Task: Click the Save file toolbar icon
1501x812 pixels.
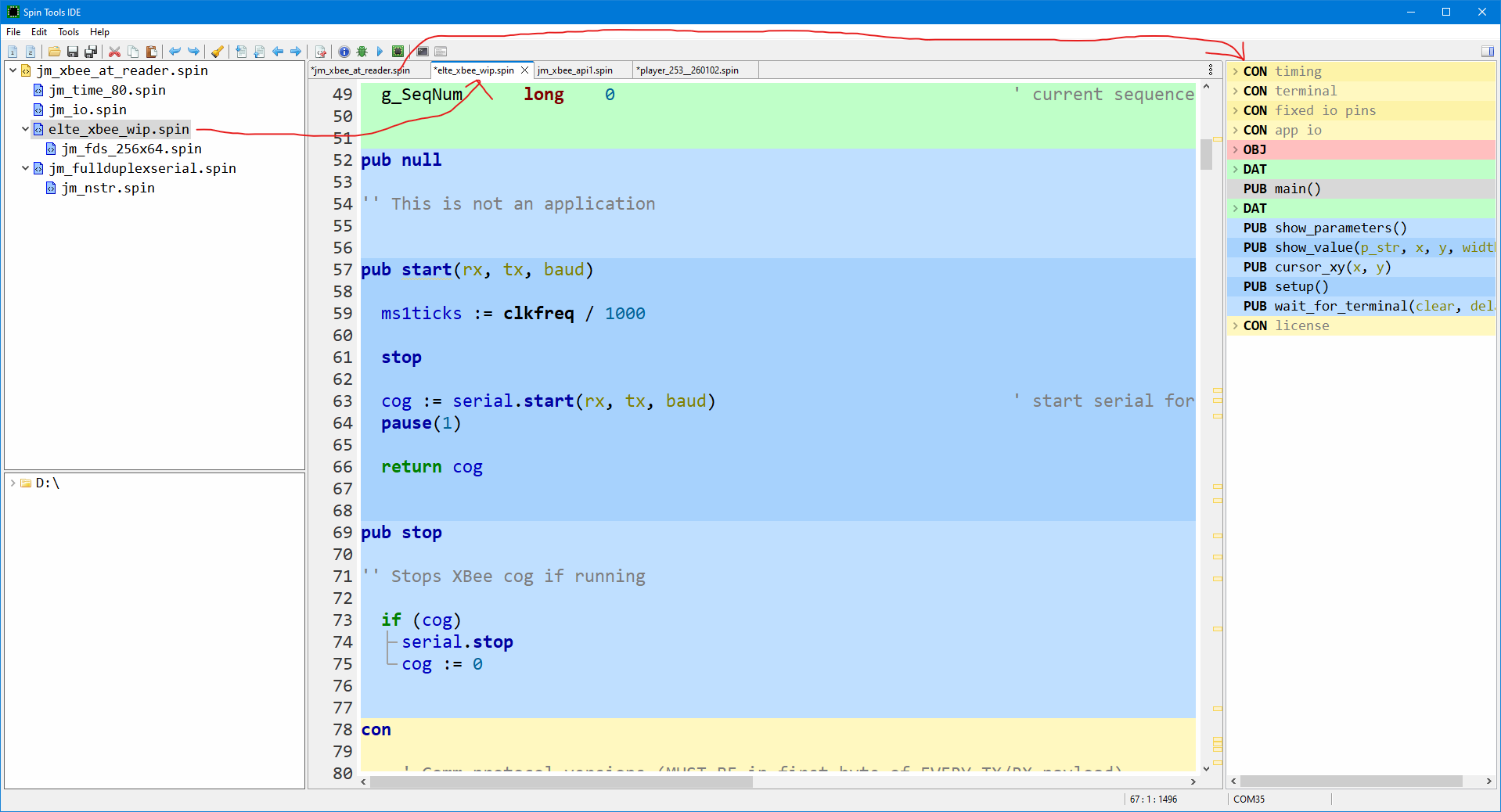Action: [x=73, y=52]
